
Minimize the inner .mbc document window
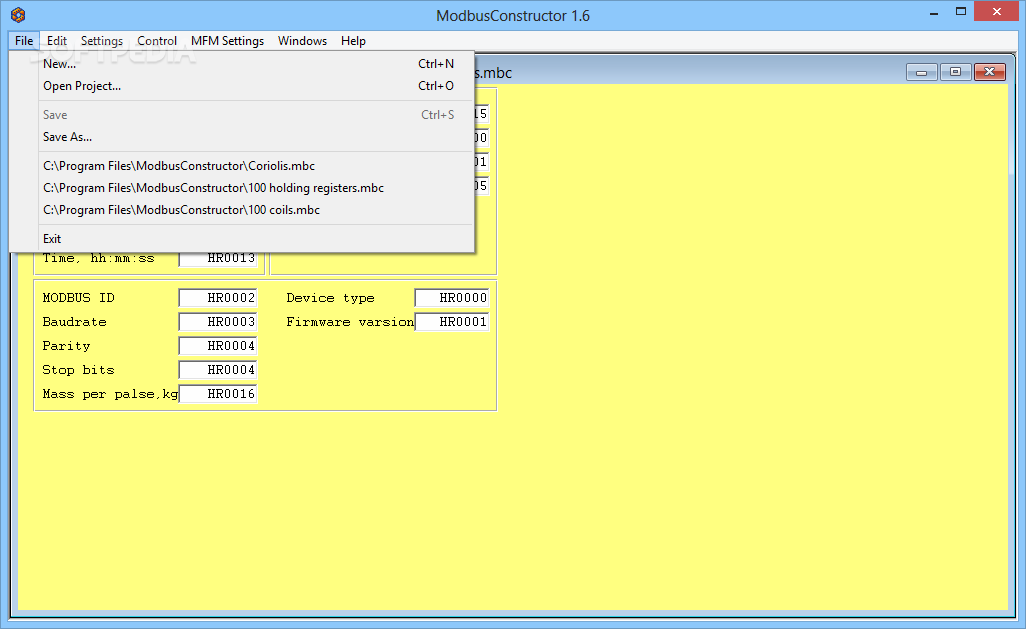click(x=921, y=72)
